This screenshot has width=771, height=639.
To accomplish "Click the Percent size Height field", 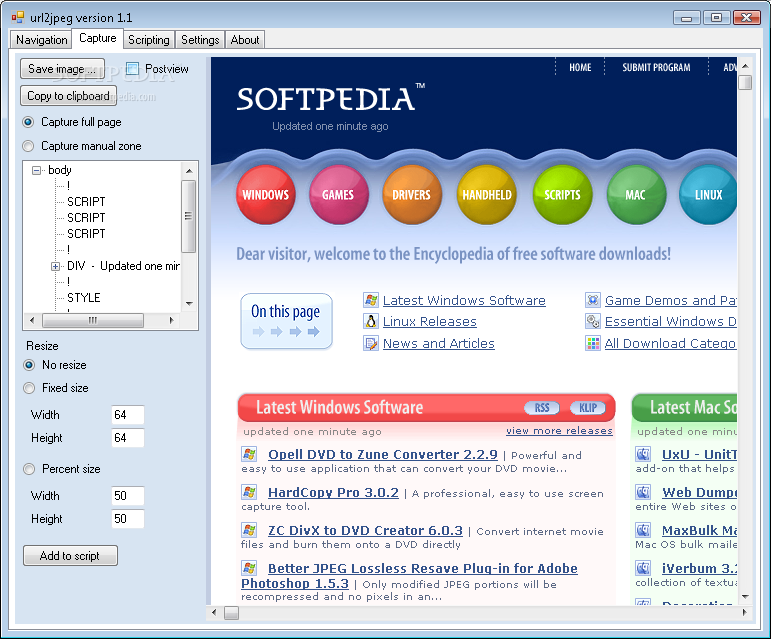I will [x=128, y=519].
